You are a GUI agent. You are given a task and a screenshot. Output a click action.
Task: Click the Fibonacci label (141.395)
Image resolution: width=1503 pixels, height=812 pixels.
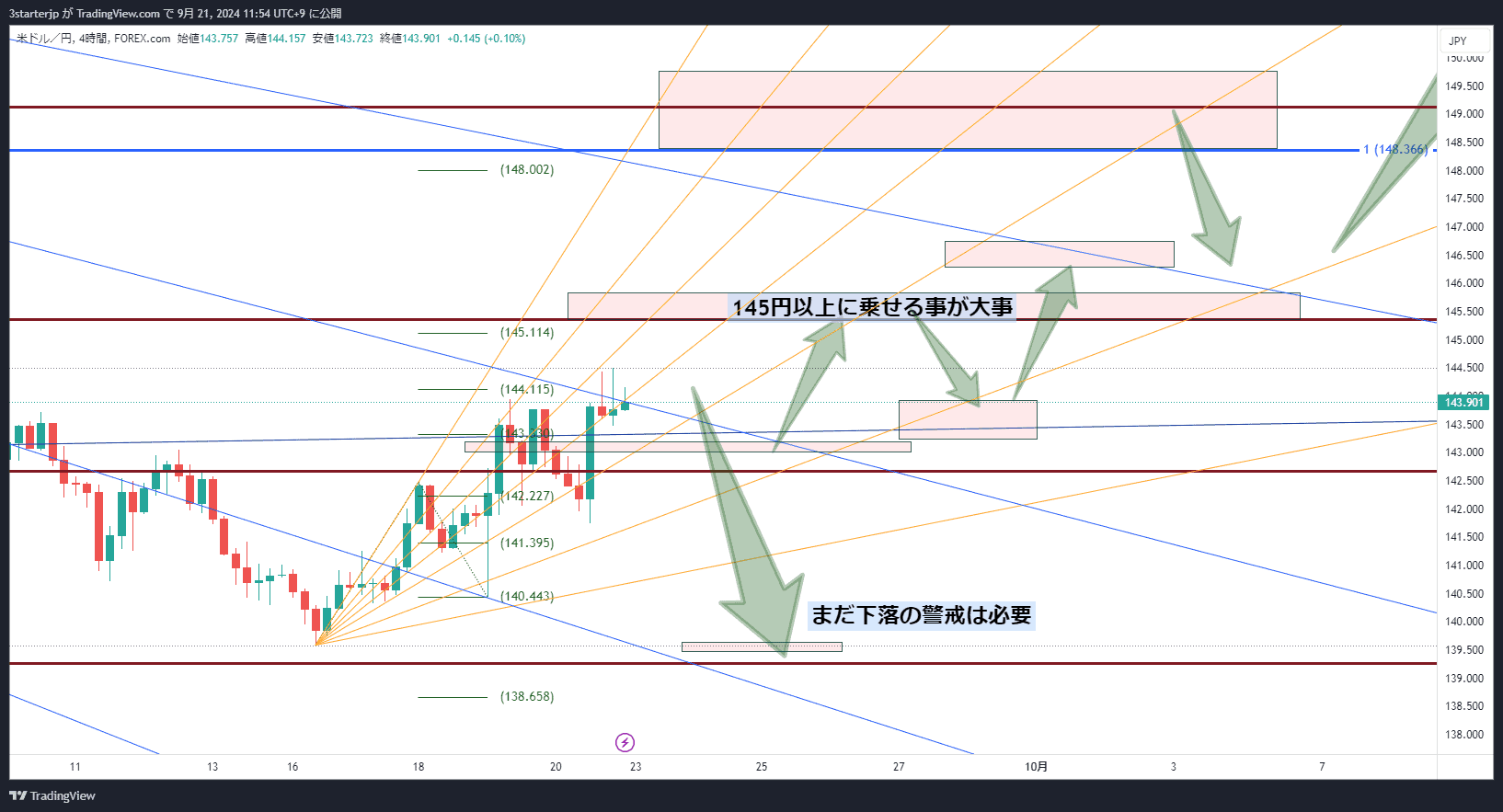(x=527, y=543)
